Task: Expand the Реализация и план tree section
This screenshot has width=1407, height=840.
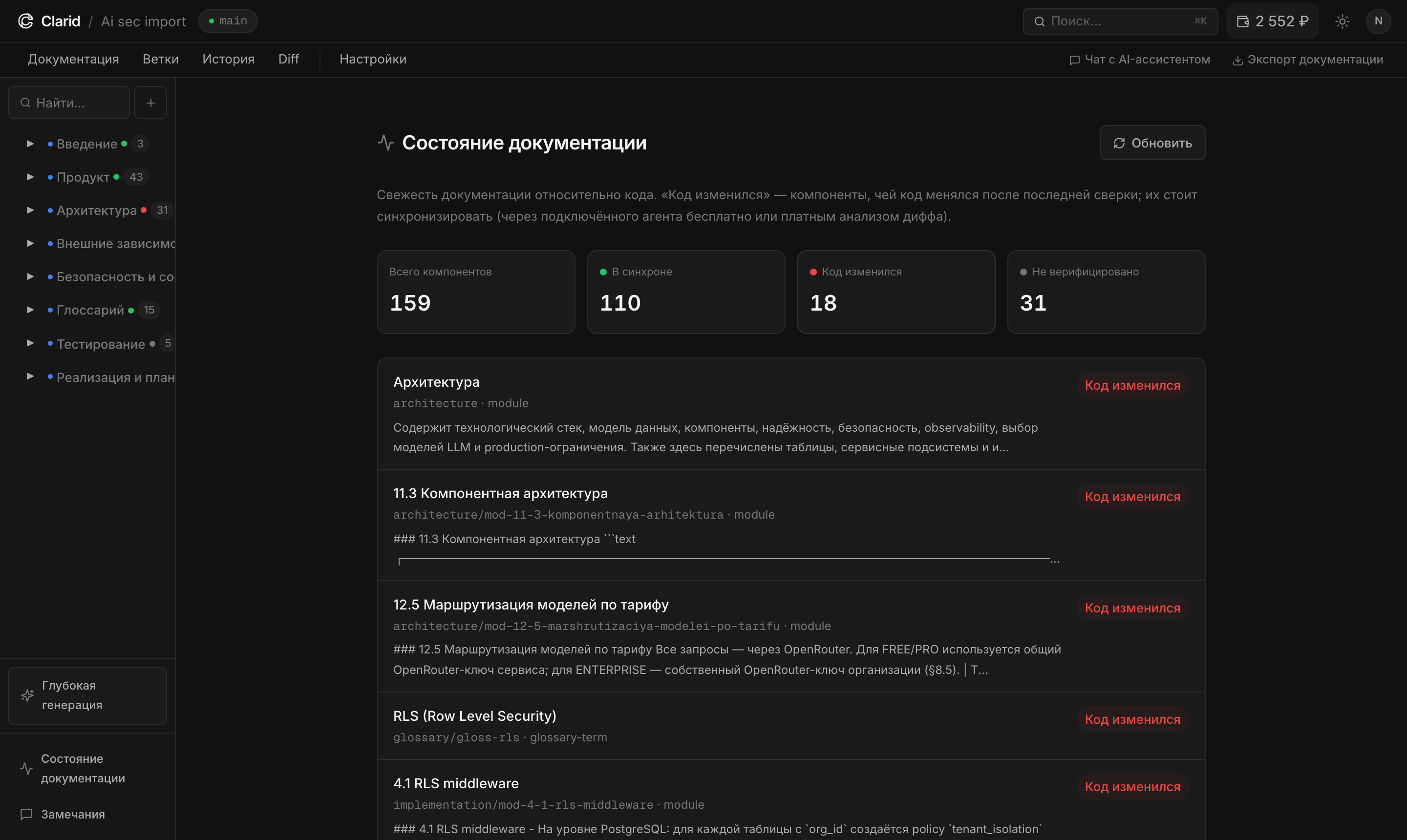Action: 30,377
